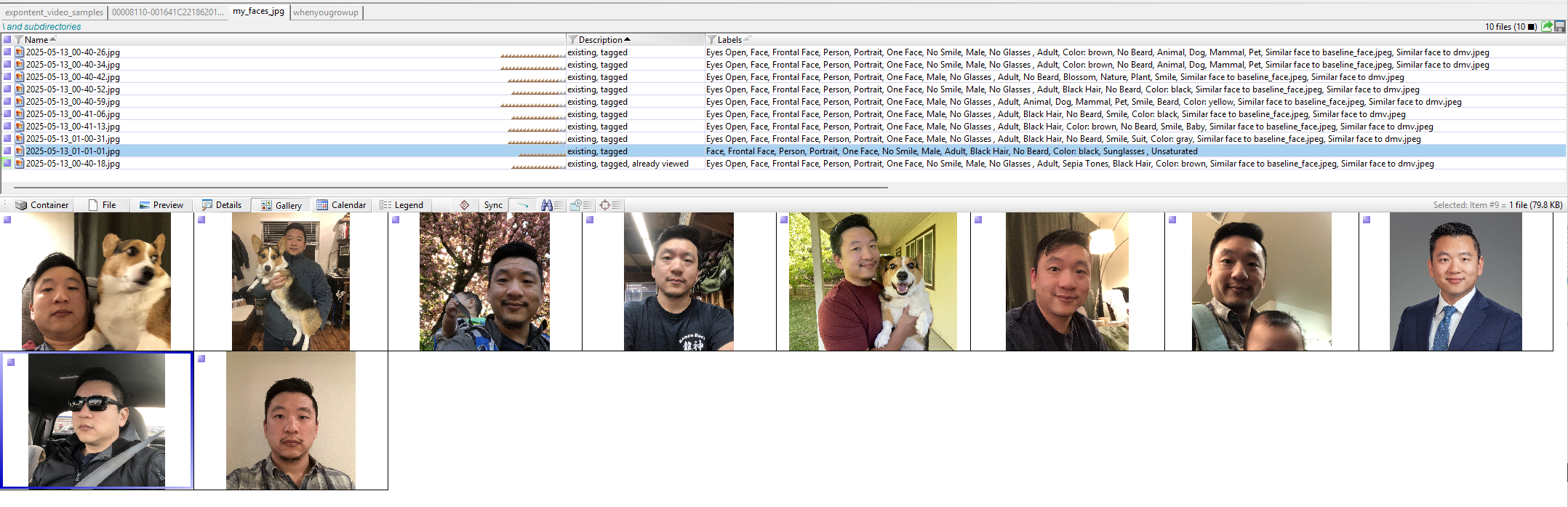The height and width of the screenshot is (507, 1568).
Task: Open the Description column filter funnel
Action: (x=573, y=40)
